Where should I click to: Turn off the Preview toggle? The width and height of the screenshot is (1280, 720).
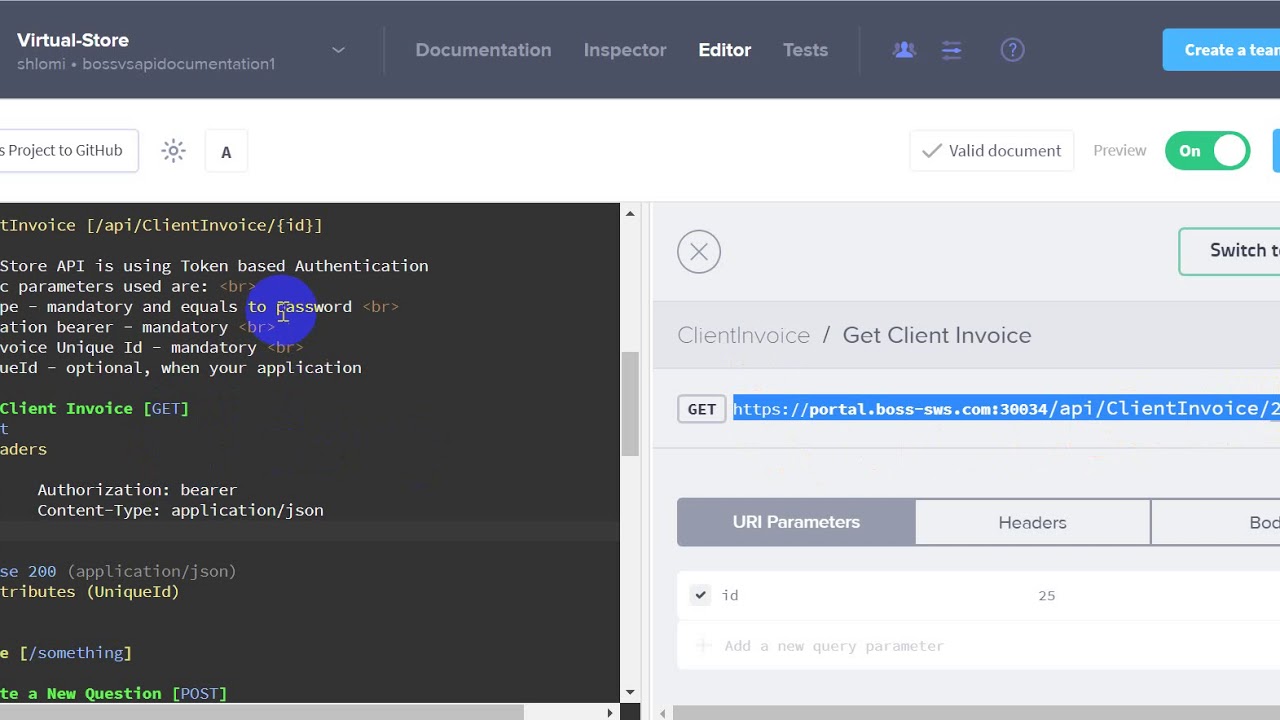(x=1207, y=151)
